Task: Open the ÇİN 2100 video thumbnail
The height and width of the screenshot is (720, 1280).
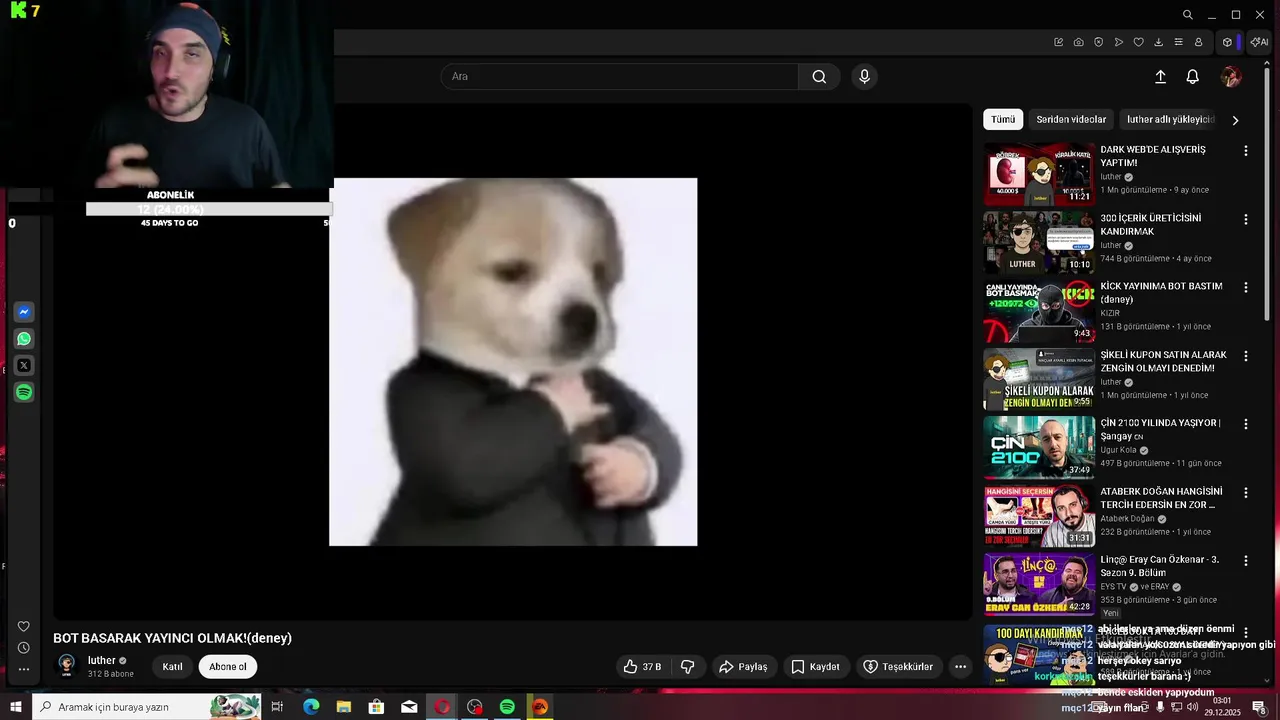Action: 1039,448
